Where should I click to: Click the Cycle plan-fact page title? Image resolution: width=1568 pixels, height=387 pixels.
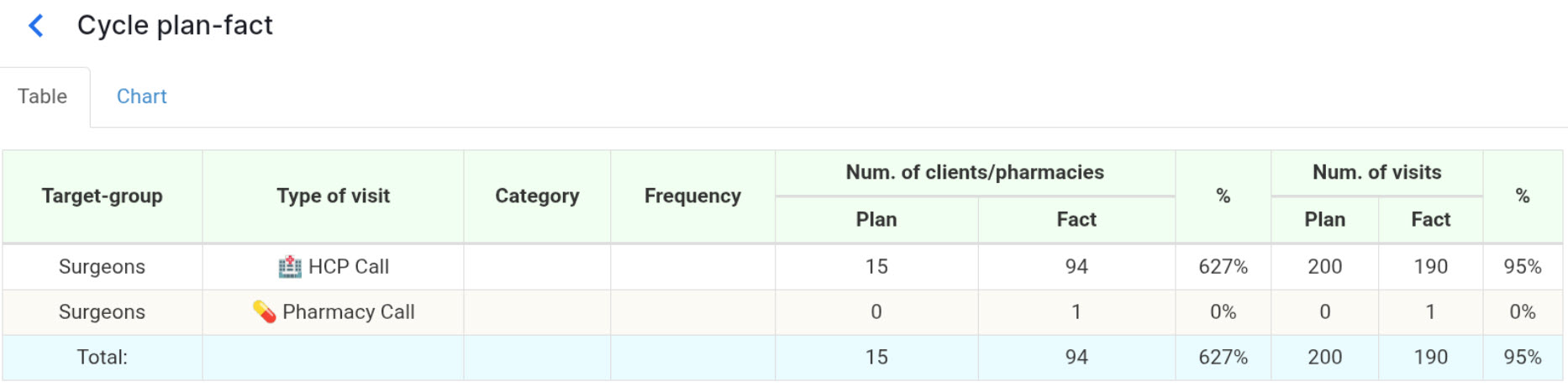pyautogui.click(x=175, y=26)
